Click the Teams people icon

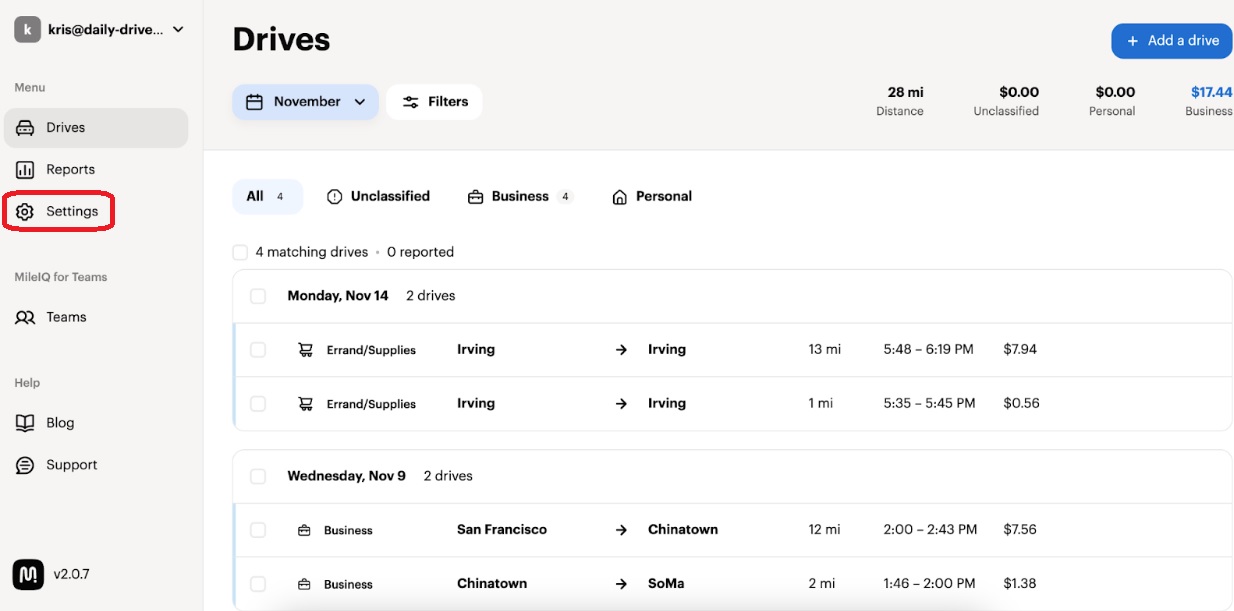click(25, 317)
